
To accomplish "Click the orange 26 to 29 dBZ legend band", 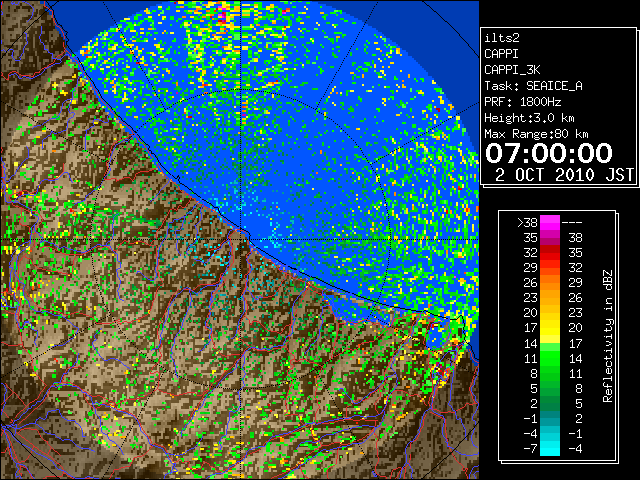I will [x=550, y=283].
